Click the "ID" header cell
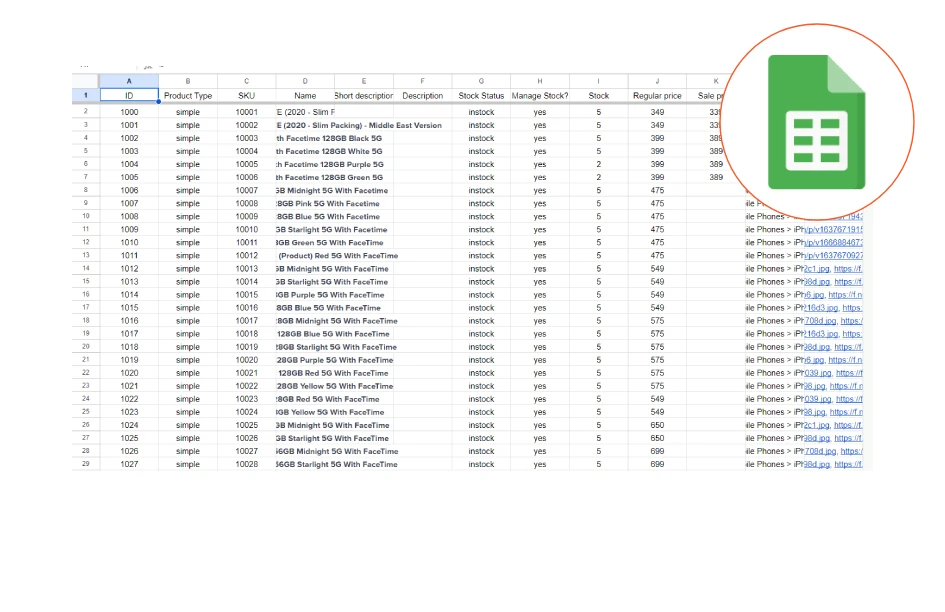This screenshot has height=612, width=945. [129, 95]
